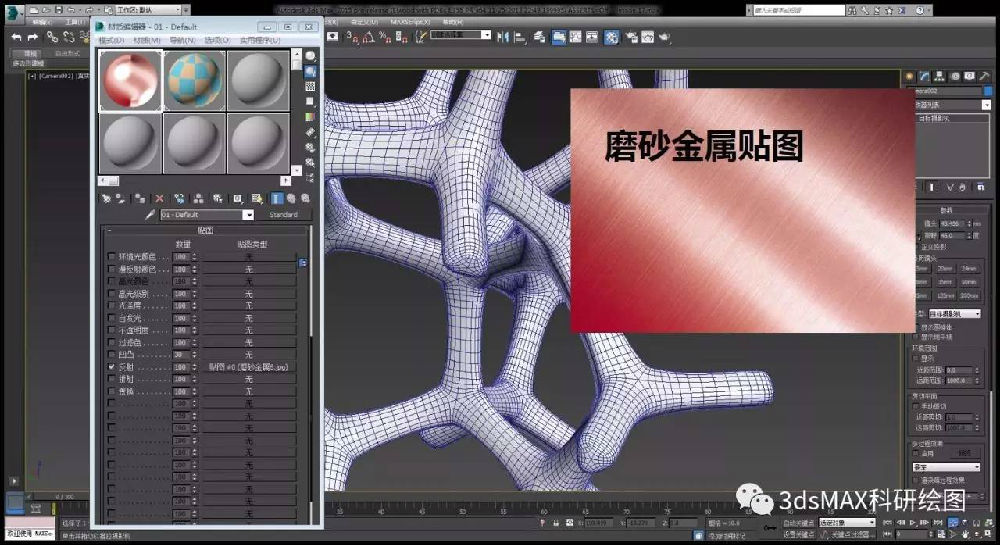Toggle the backlight icon in material editor
Screen dimensions: 1000x545
click(x=310, y=72)
